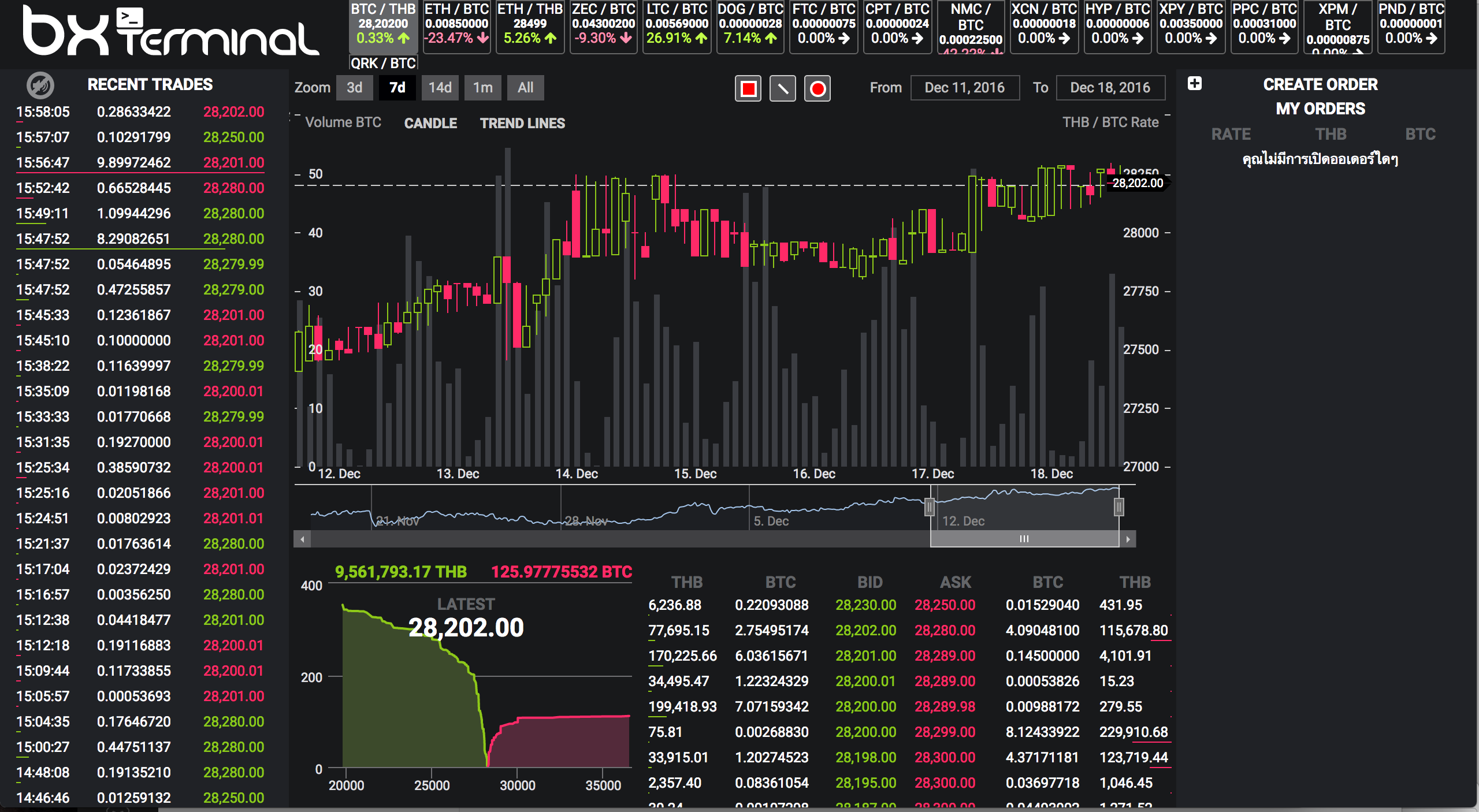Open the To date picker field
Viewport: 1479px width, 812px height.
pyautogui.click(x=1110, y=88)
